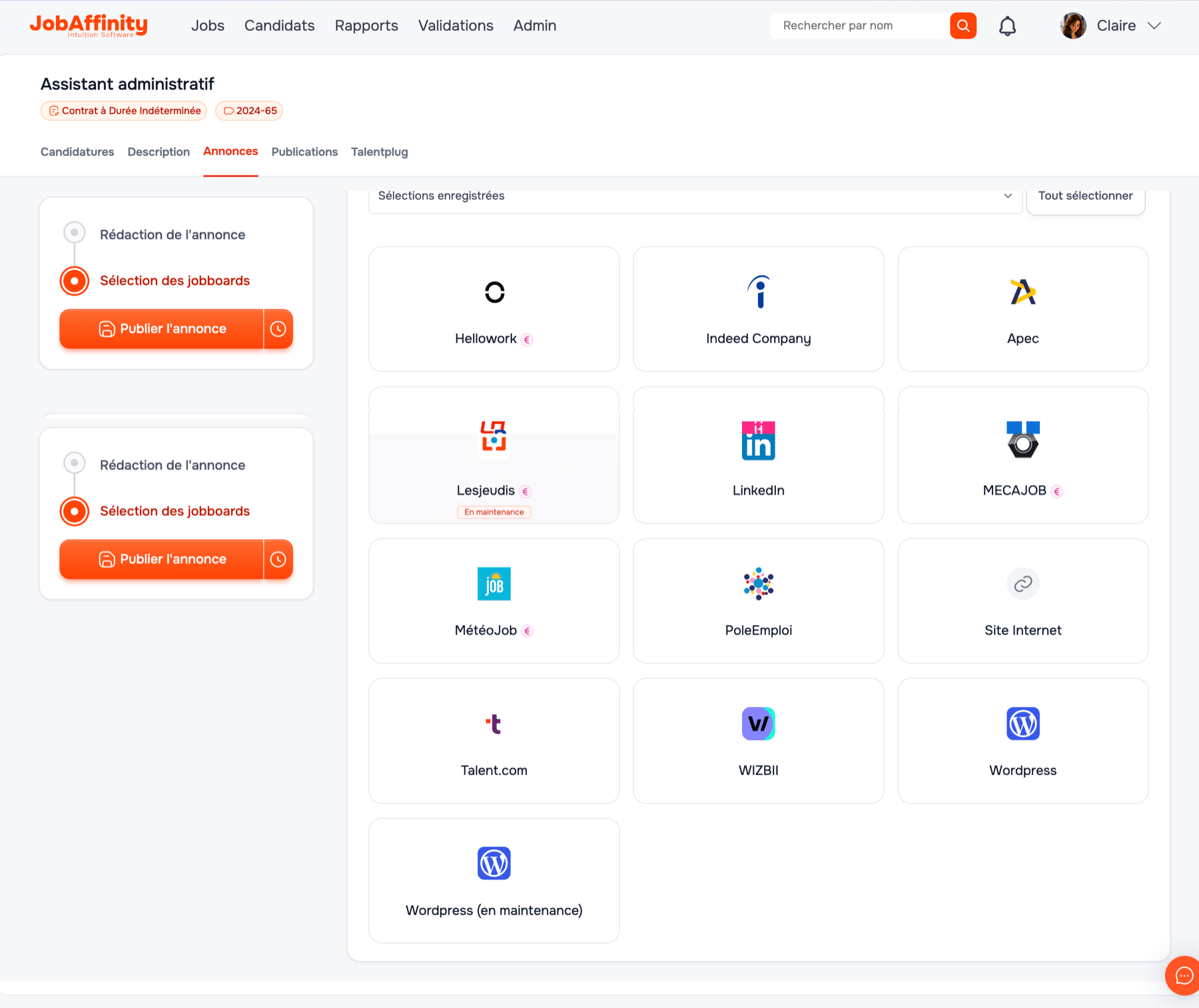The image size is (1199, 1008).
Task: Click Claire's profile avatar
Action: pyautogui.click(x=1073, y=26)
